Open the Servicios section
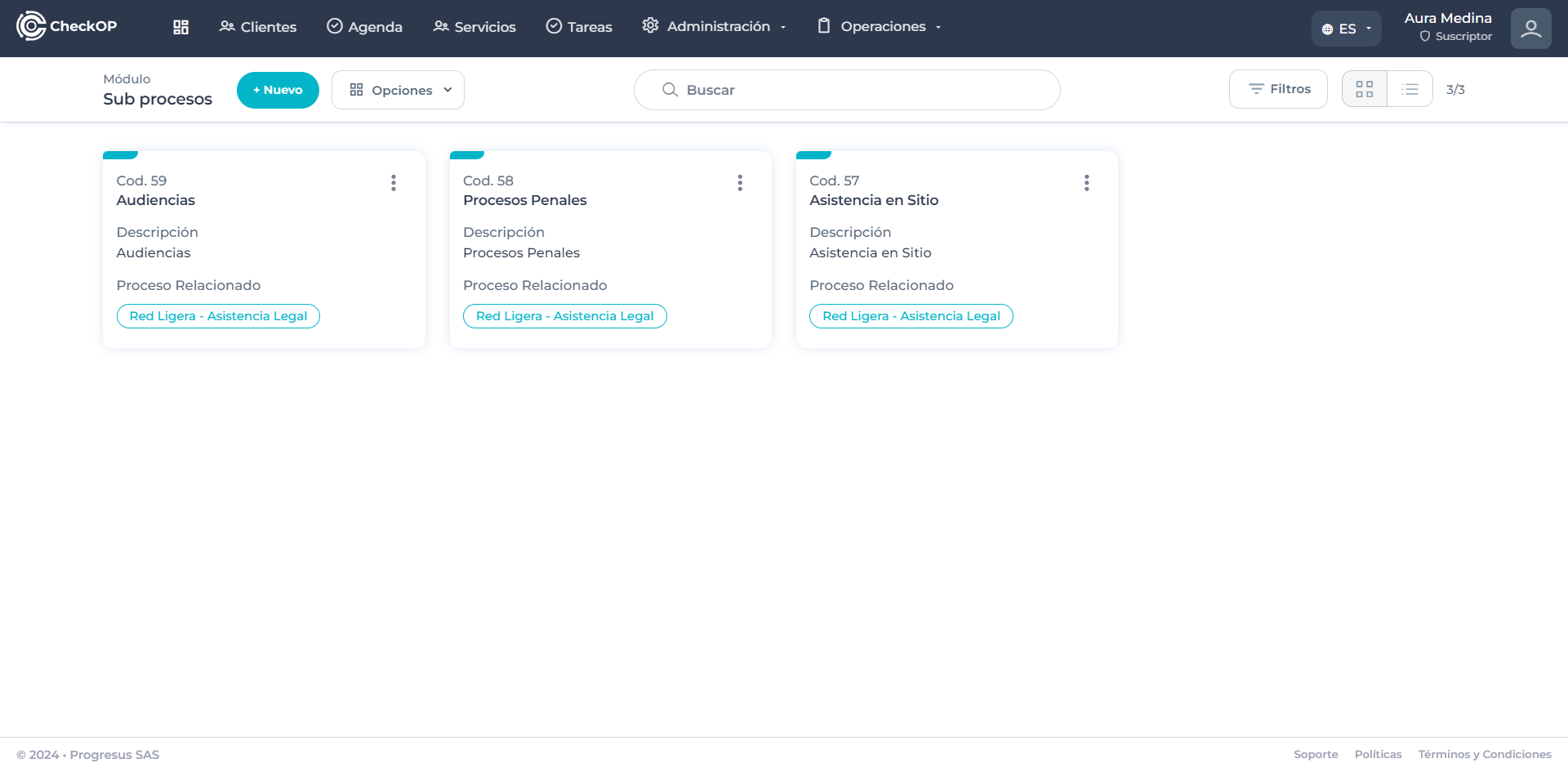 point(474,27)
